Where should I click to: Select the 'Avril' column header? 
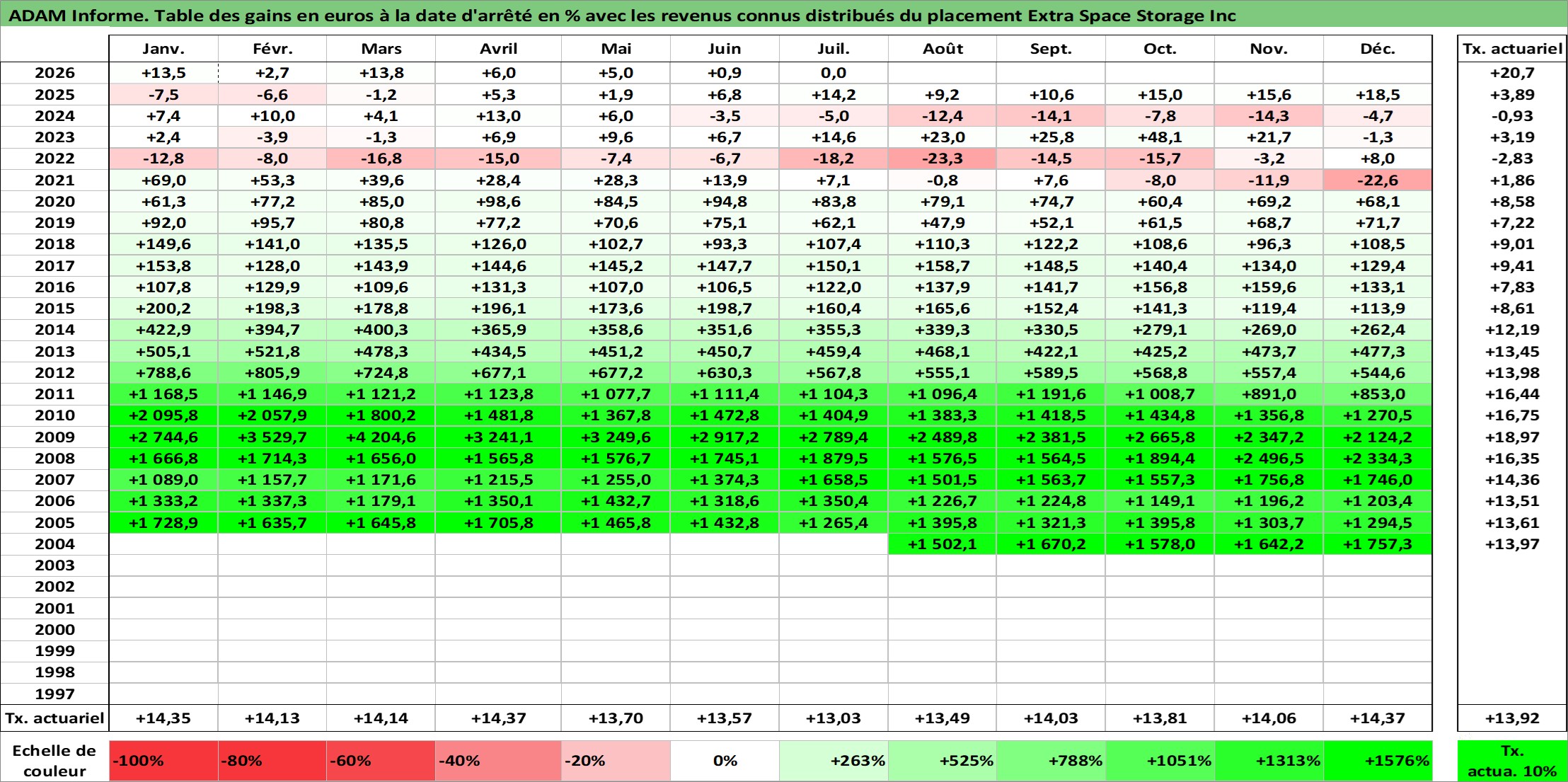coord(499,49)
